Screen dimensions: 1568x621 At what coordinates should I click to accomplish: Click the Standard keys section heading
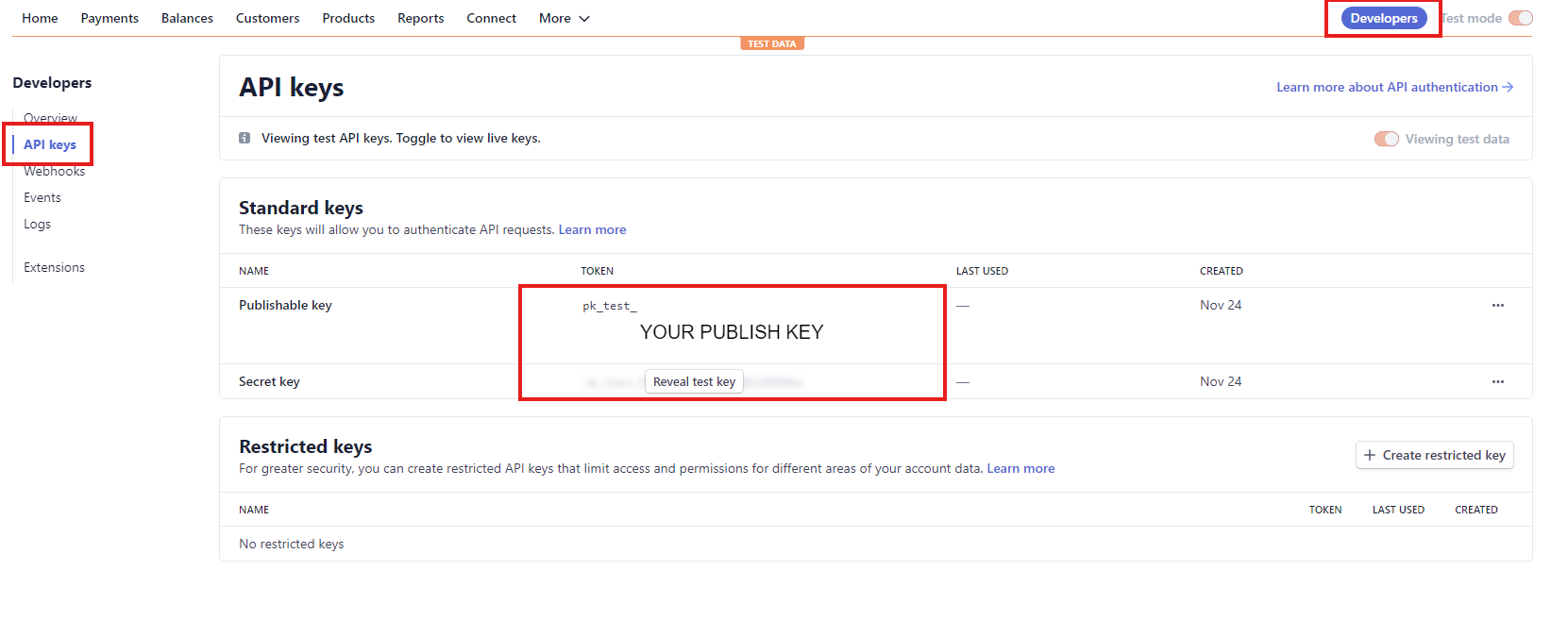(x=301, y=208)
